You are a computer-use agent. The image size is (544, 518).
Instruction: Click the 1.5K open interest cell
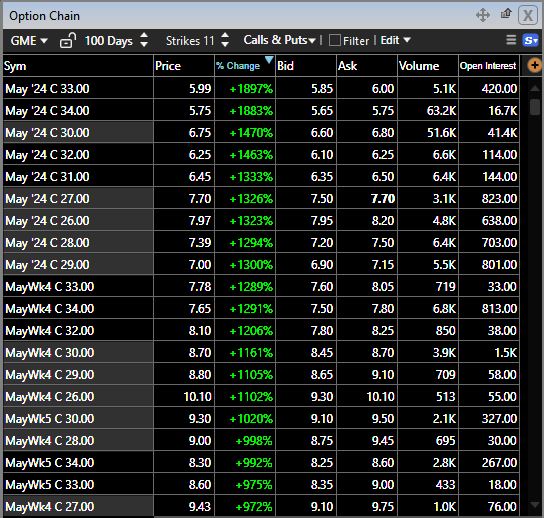tap(489, 353)
